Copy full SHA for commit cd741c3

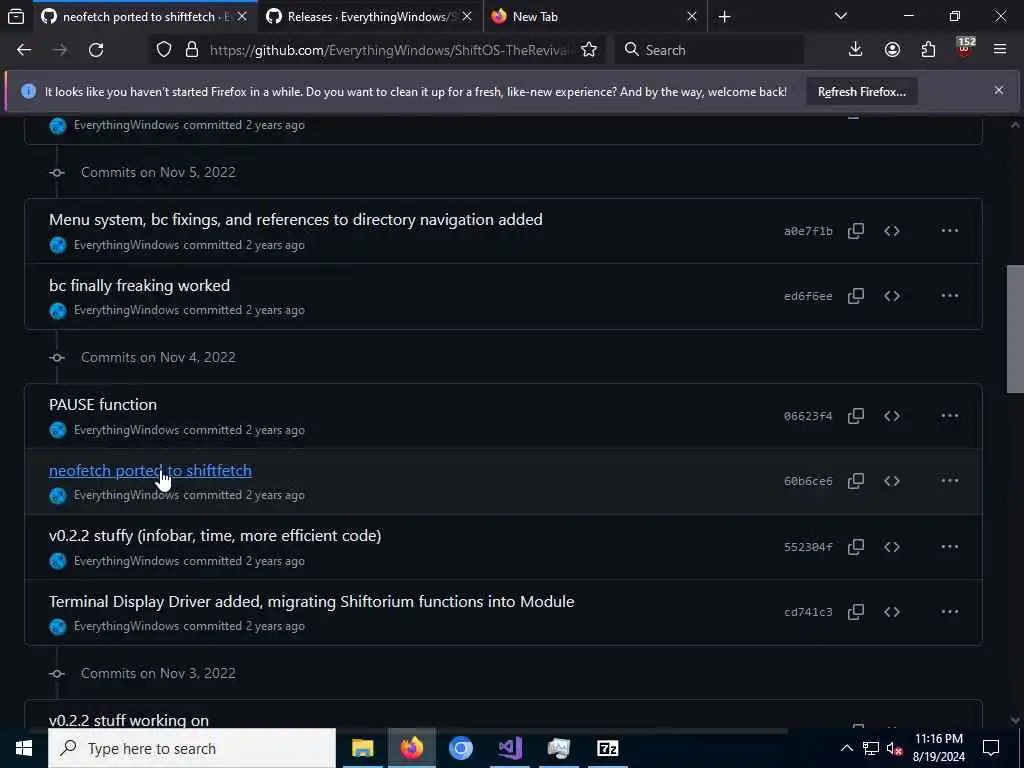point(856,612)
